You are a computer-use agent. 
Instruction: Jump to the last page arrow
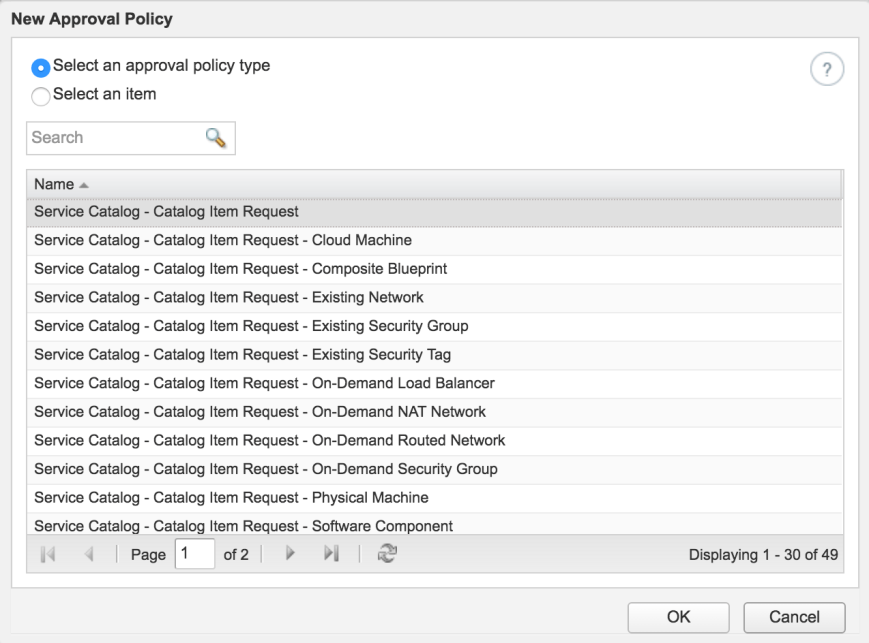tap(331, 555)
